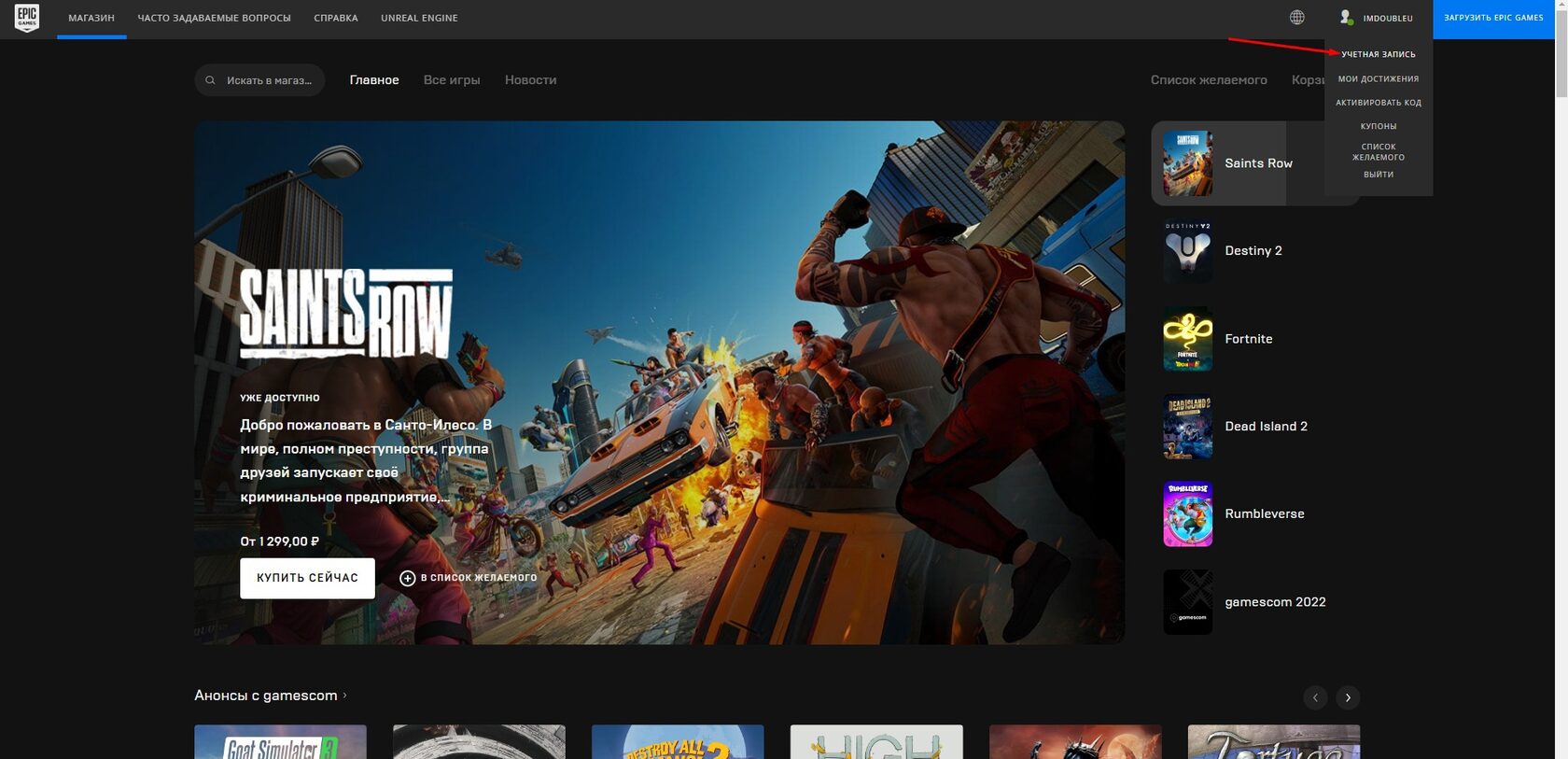Open Список желаемого link in store bar
The image size is (1568, 759).
click(x=1209, y=80)
